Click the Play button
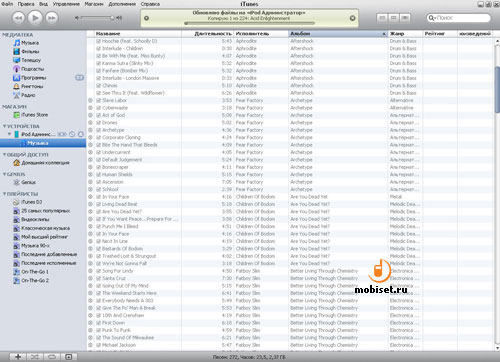Image resolution: width=500 pixels, height=362 pixels. point(35,18)
